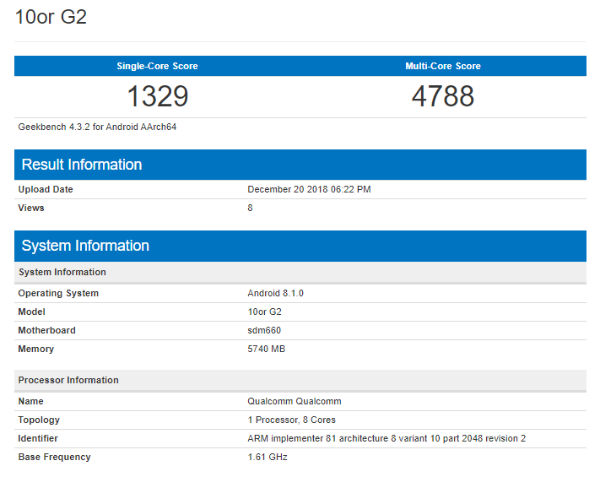Click the Result Information section header

(300, 164)
